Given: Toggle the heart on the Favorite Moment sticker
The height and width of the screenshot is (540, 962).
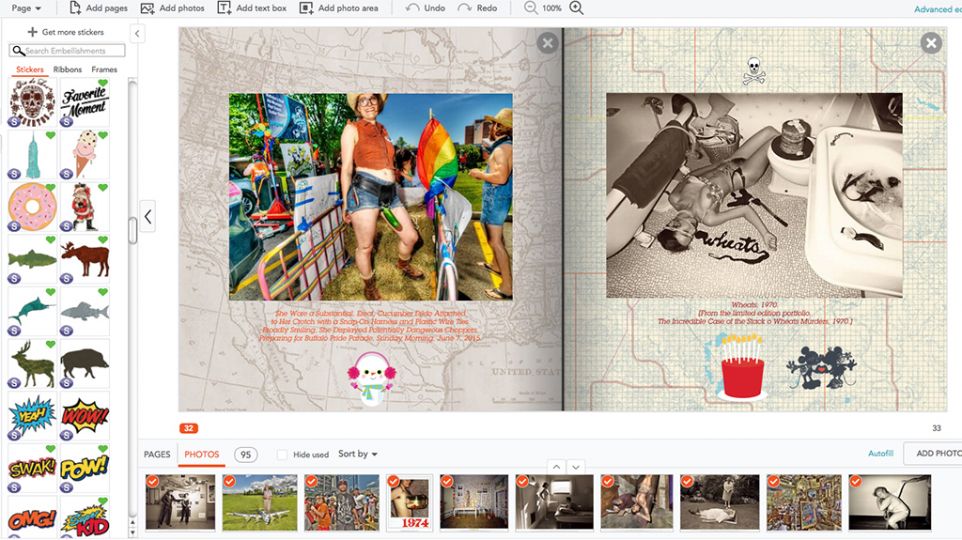Looking at the screenshot, I should (103, 83).
